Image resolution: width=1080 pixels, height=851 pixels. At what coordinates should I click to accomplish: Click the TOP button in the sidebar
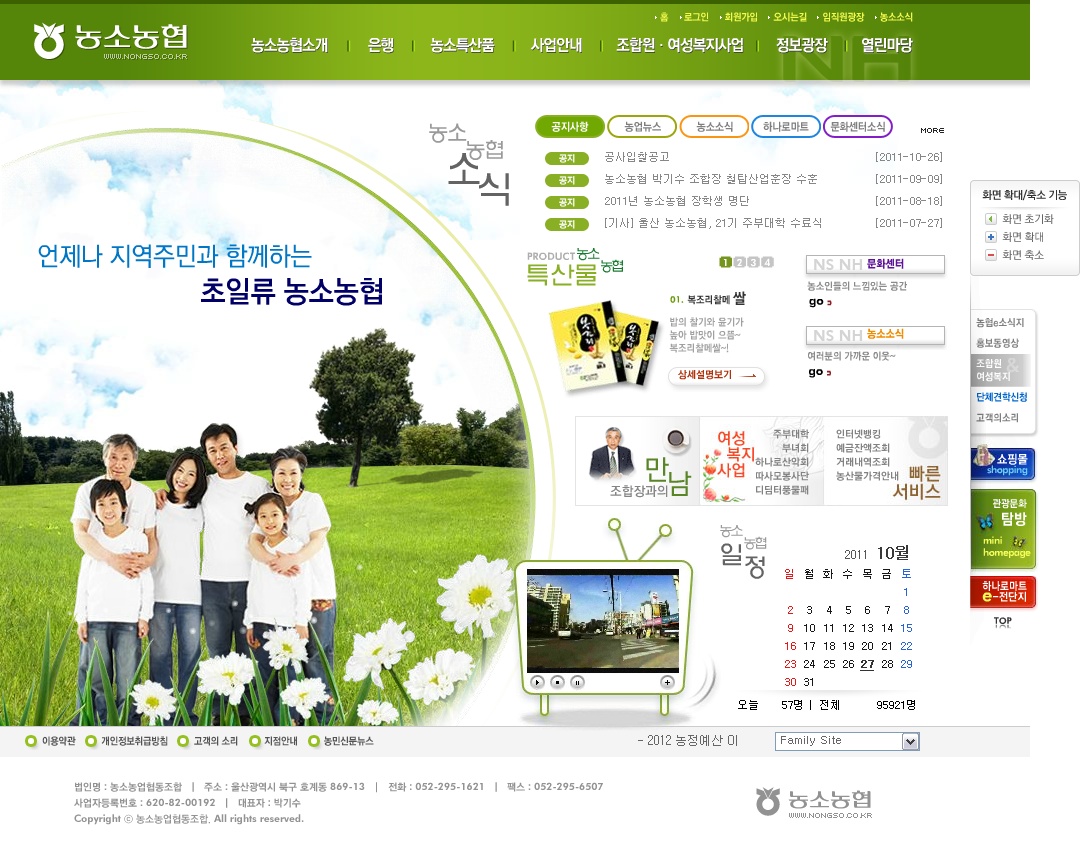[1003, 621]
